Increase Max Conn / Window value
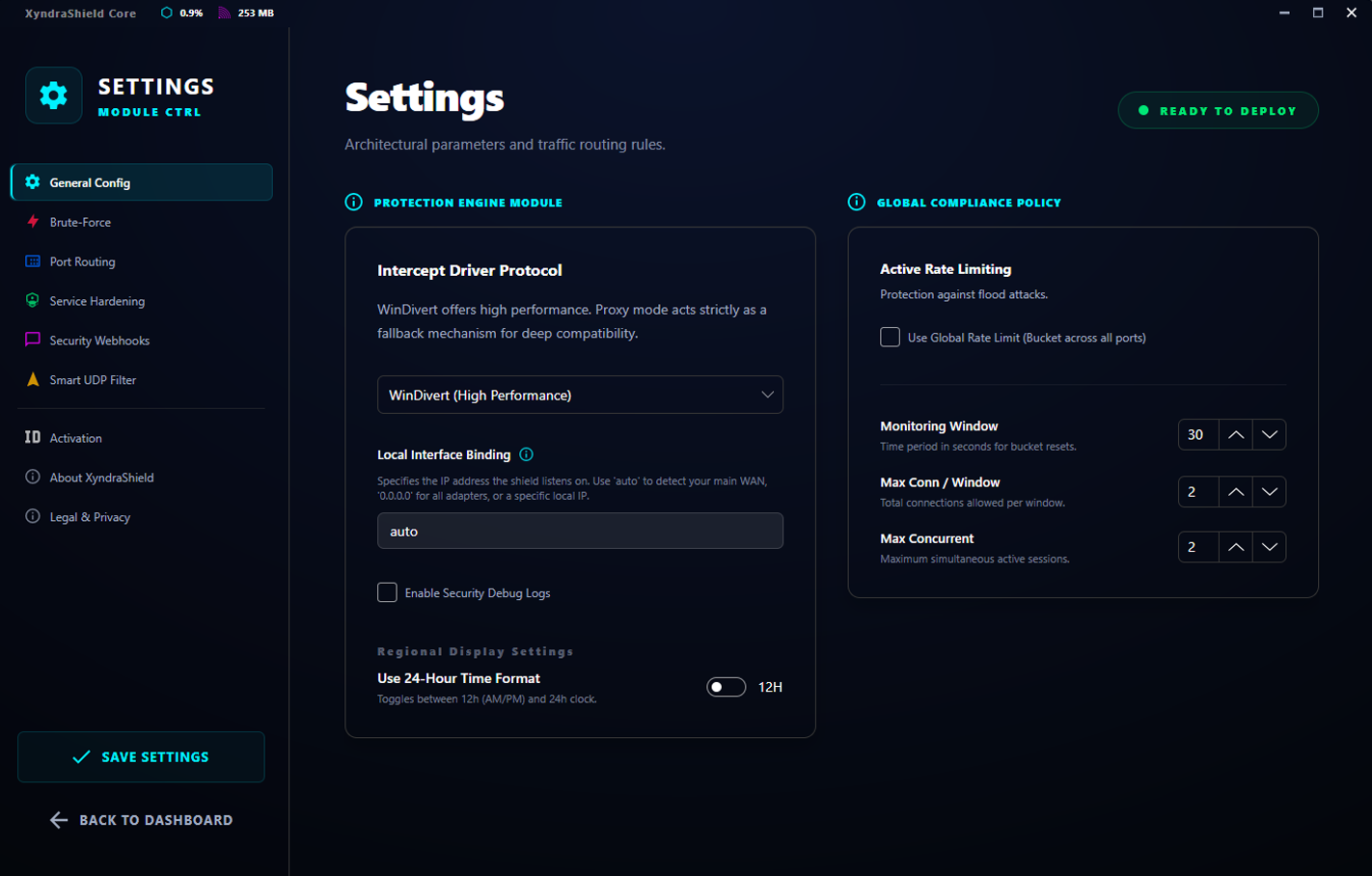This screenshot has width=1372, height=876. (1236, 492)
